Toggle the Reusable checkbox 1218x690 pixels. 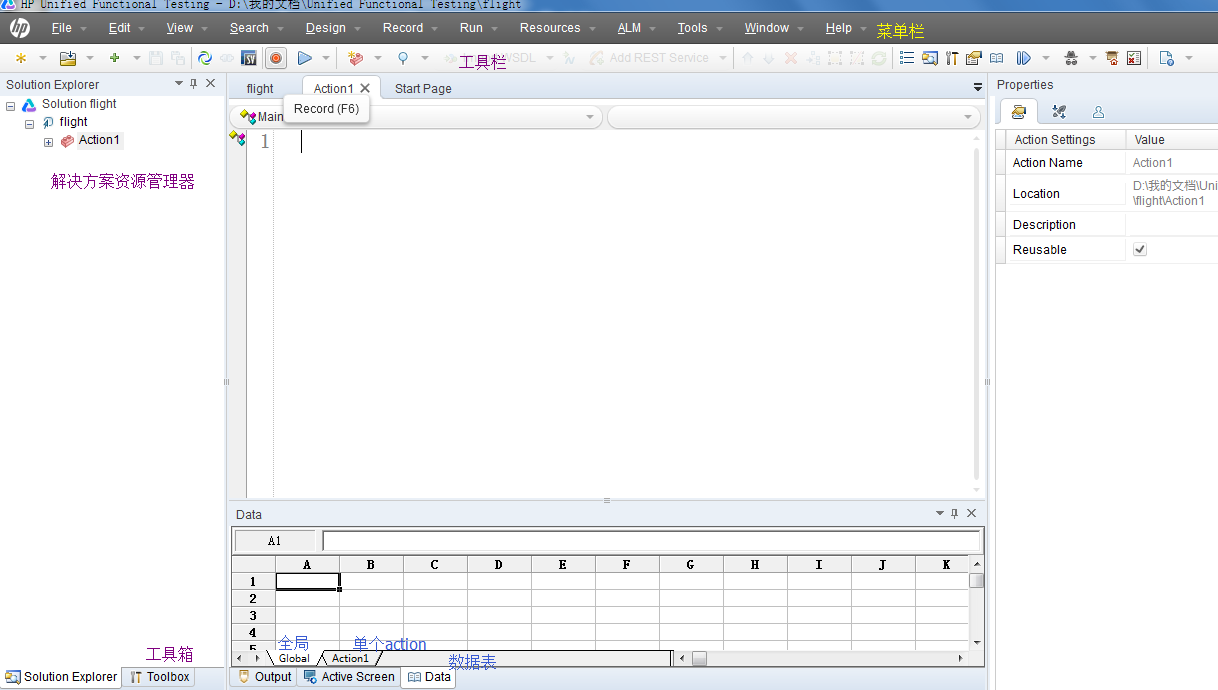1140,249
